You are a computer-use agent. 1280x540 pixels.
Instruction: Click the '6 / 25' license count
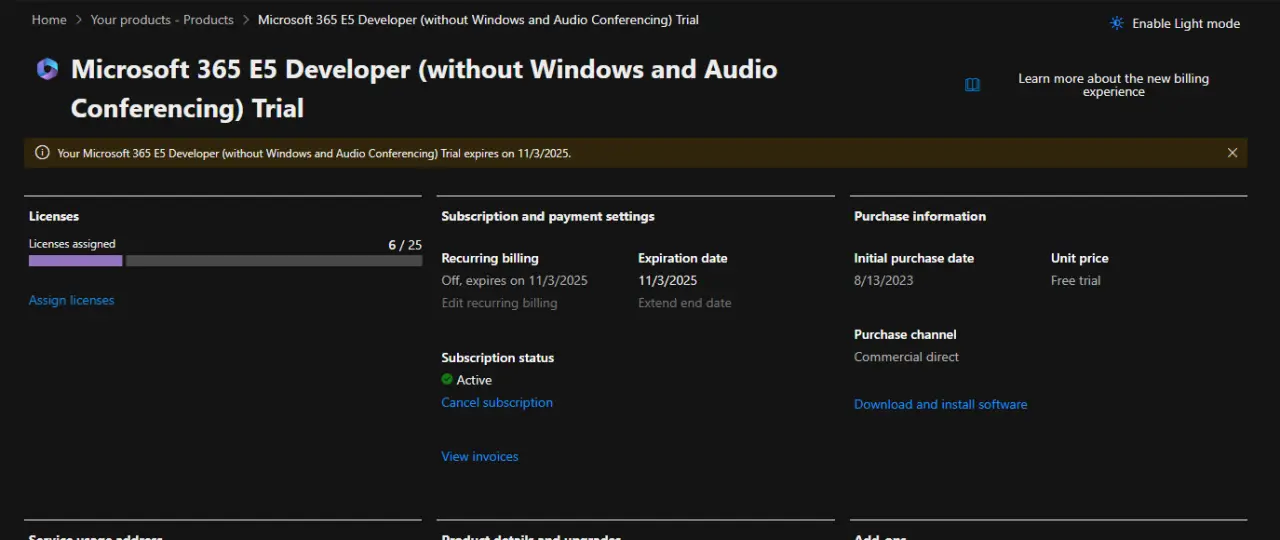405,244
